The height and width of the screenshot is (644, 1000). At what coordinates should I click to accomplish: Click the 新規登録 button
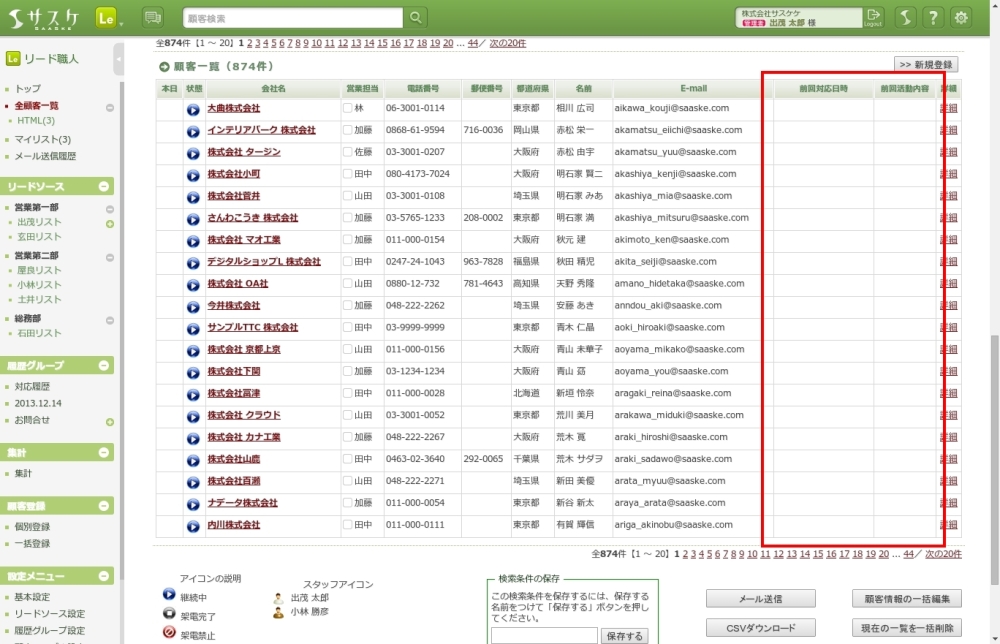coord(925,64)
